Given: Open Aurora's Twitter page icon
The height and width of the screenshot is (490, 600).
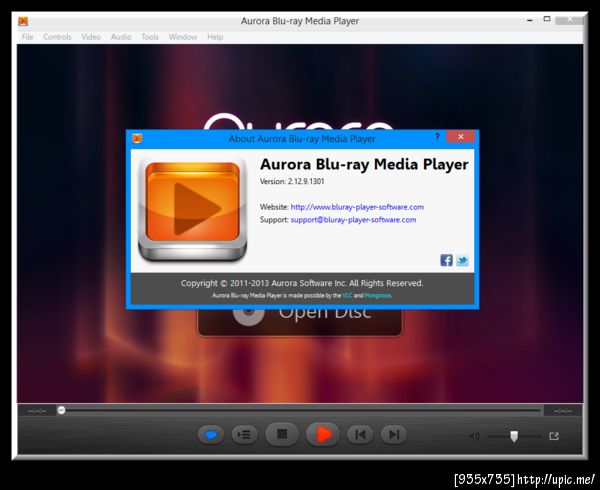Looking at the screenshot, I should 462,260.
